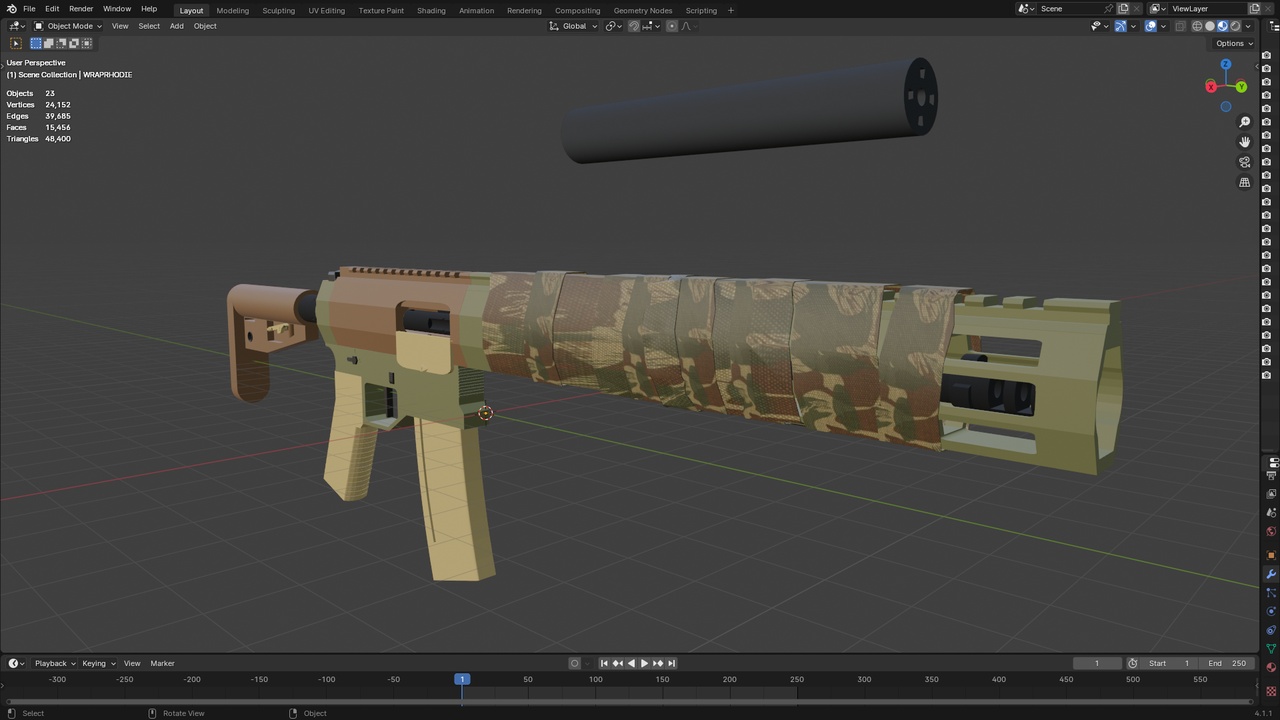Open the Scene properties tab
Screen dimensions: 1280x720
[1272, 512]
